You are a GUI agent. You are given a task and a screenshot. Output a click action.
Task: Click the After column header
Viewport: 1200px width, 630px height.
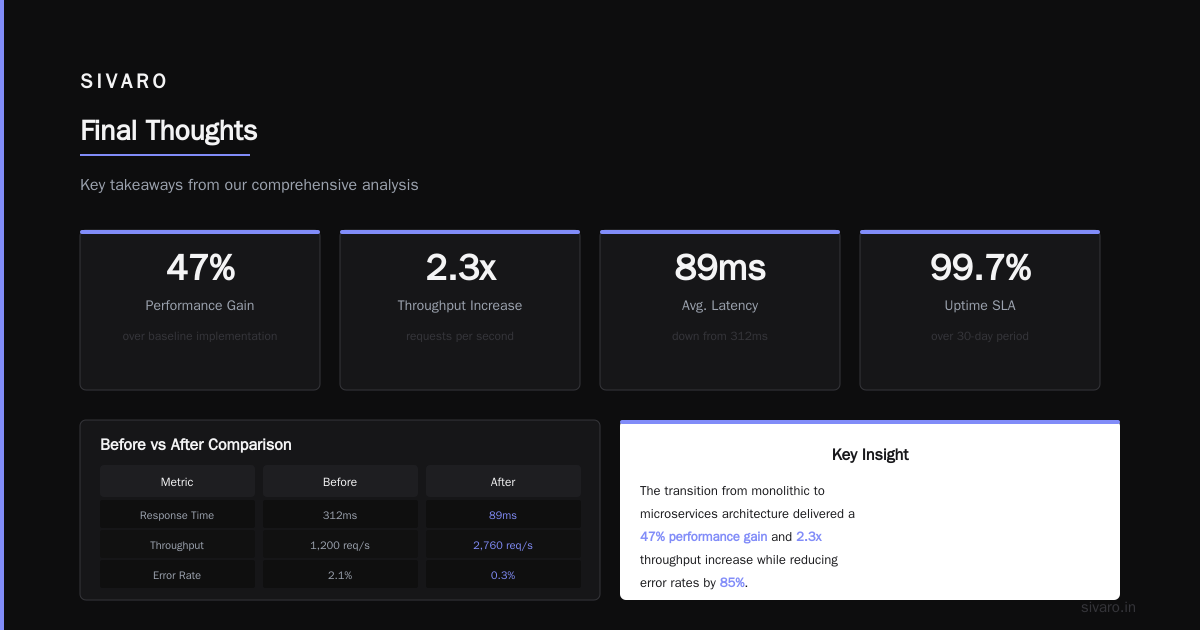[503, 482]
